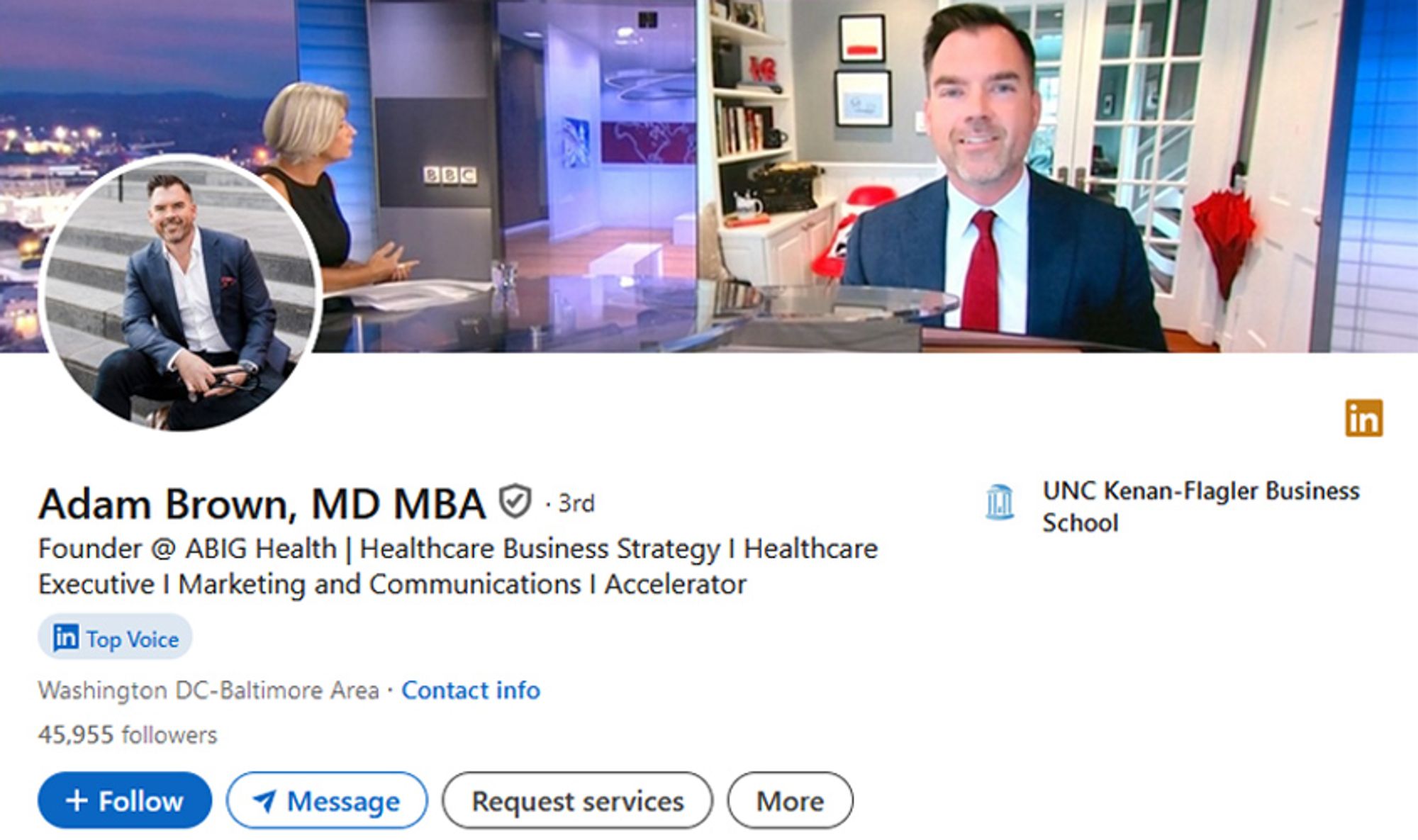The image size is (1418, 840).
Task: Follow Adam Brown
Action: [125, 800]
